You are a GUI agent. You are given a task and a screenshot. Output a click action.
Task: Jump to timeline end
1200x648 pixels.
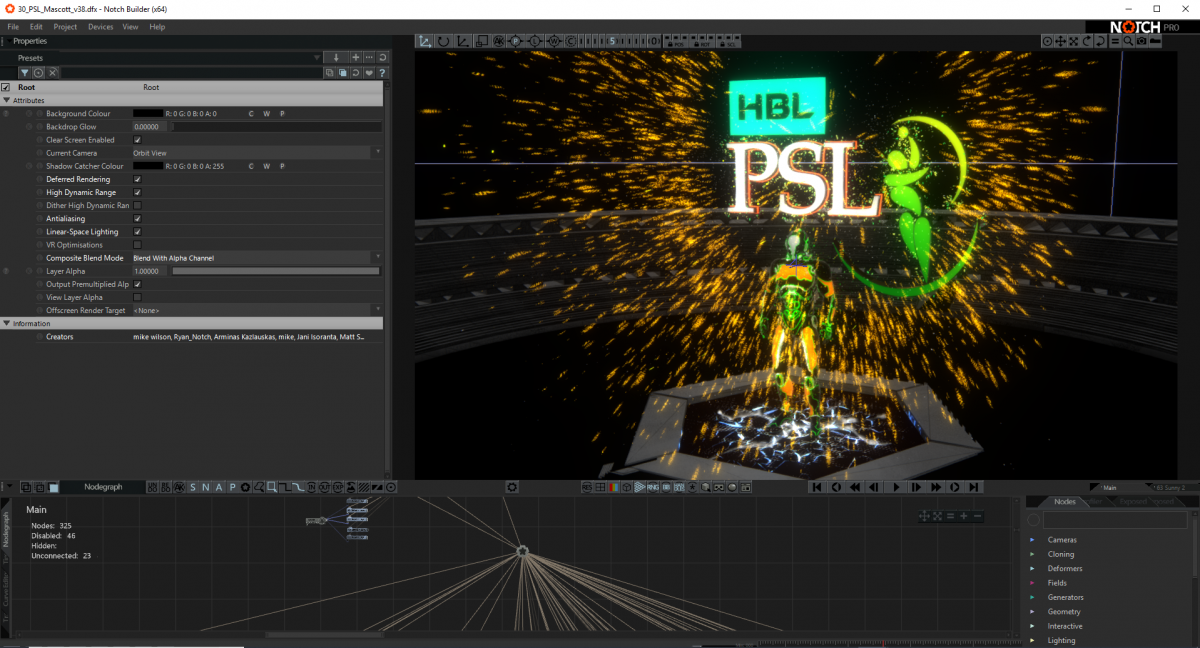point(974,487)
